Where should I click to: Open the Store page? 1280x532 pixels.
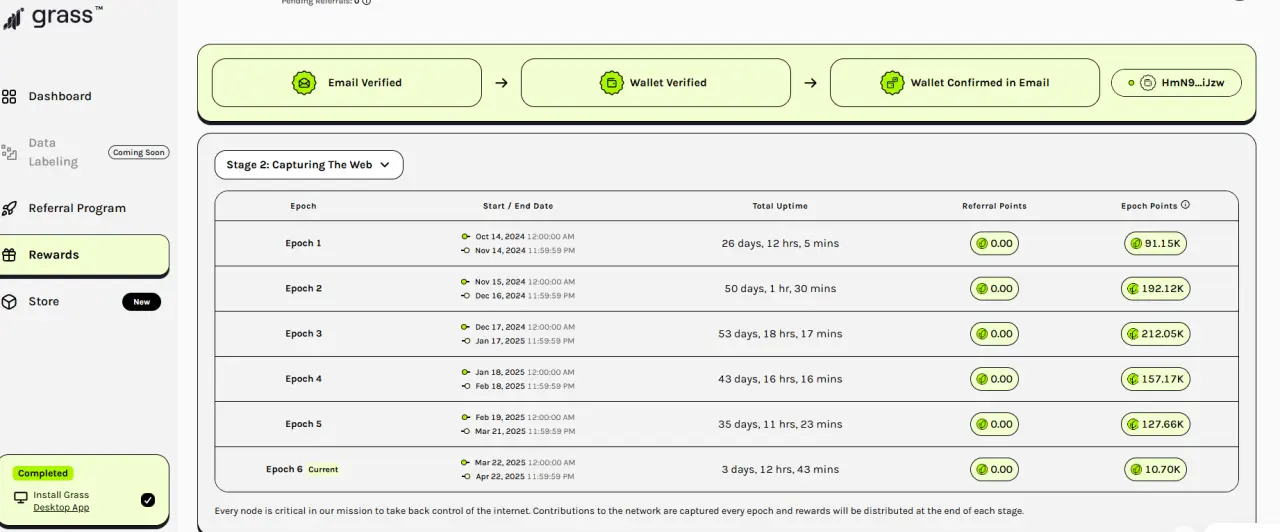[x=43, y=301]
